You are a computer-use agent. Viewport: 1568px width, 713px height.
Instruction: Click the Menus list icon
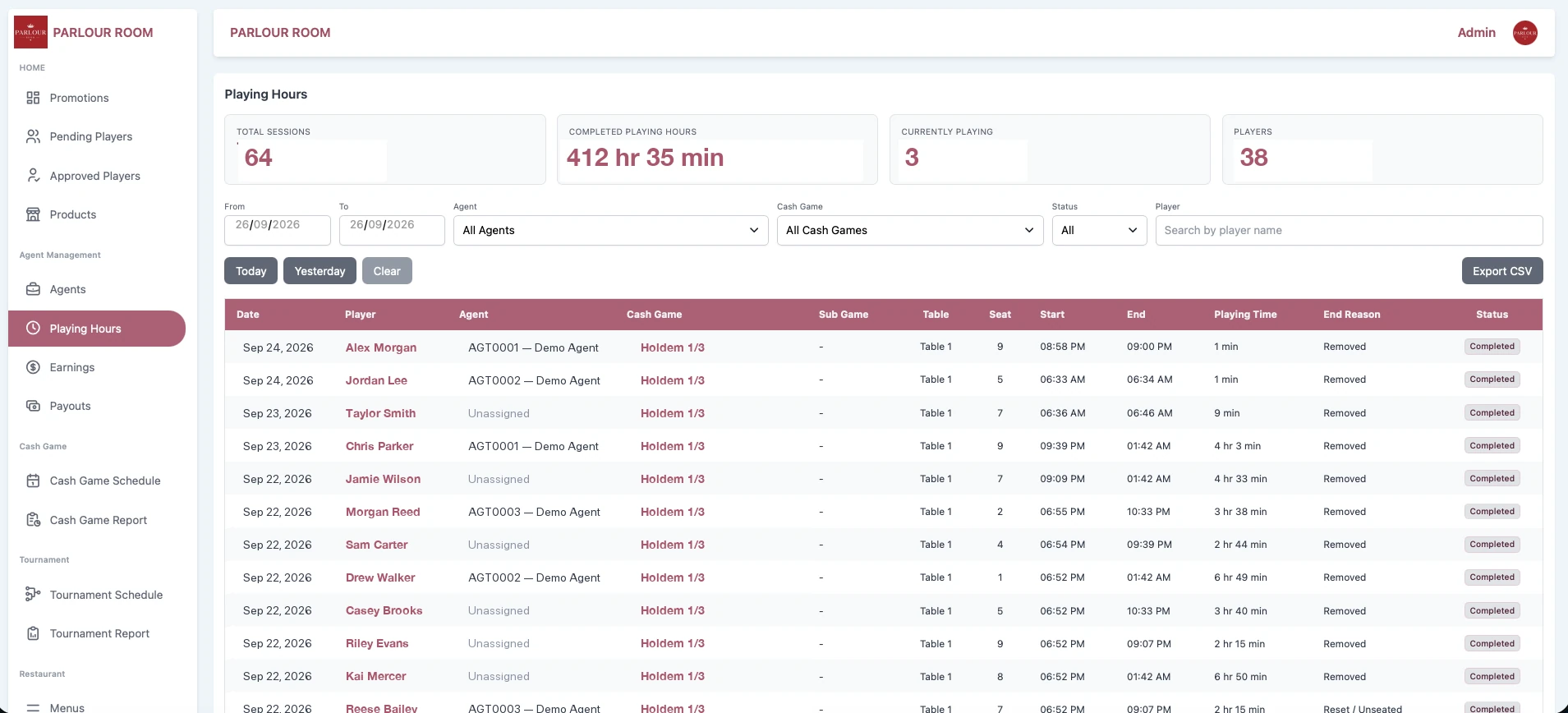33,707
